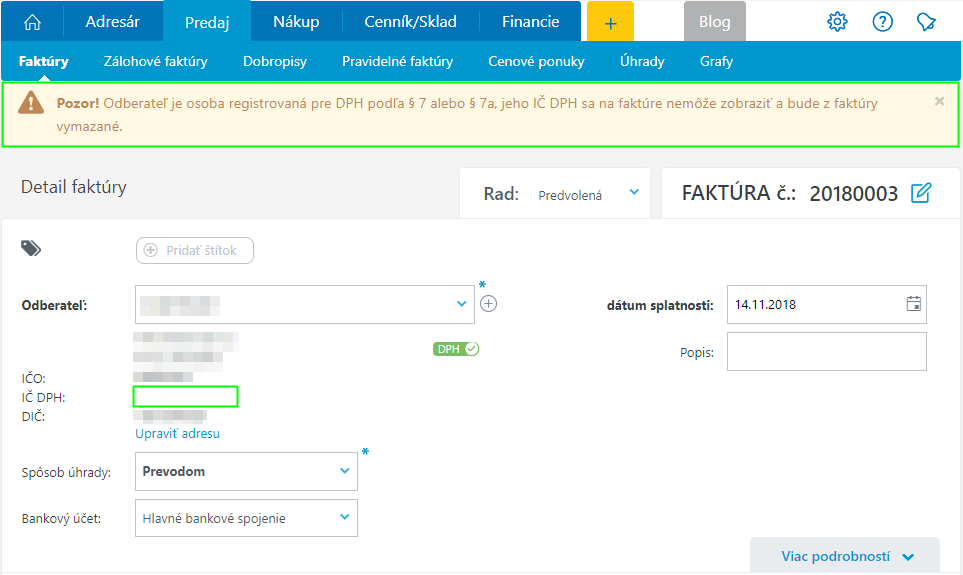Screen dimensions: 963x575
Task: Expand Viac podrobností section
Action: [x=846, y=557]
